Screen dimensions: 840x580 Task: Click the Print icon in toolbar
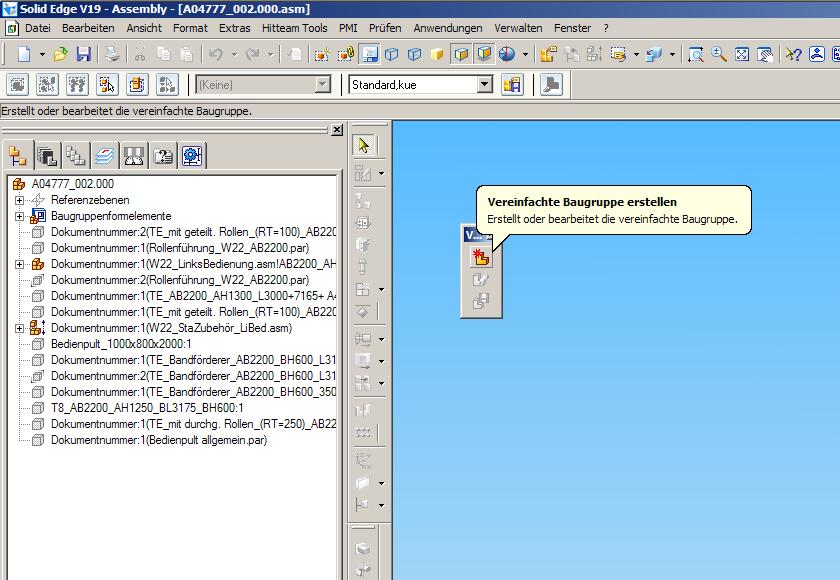(111, 54)
